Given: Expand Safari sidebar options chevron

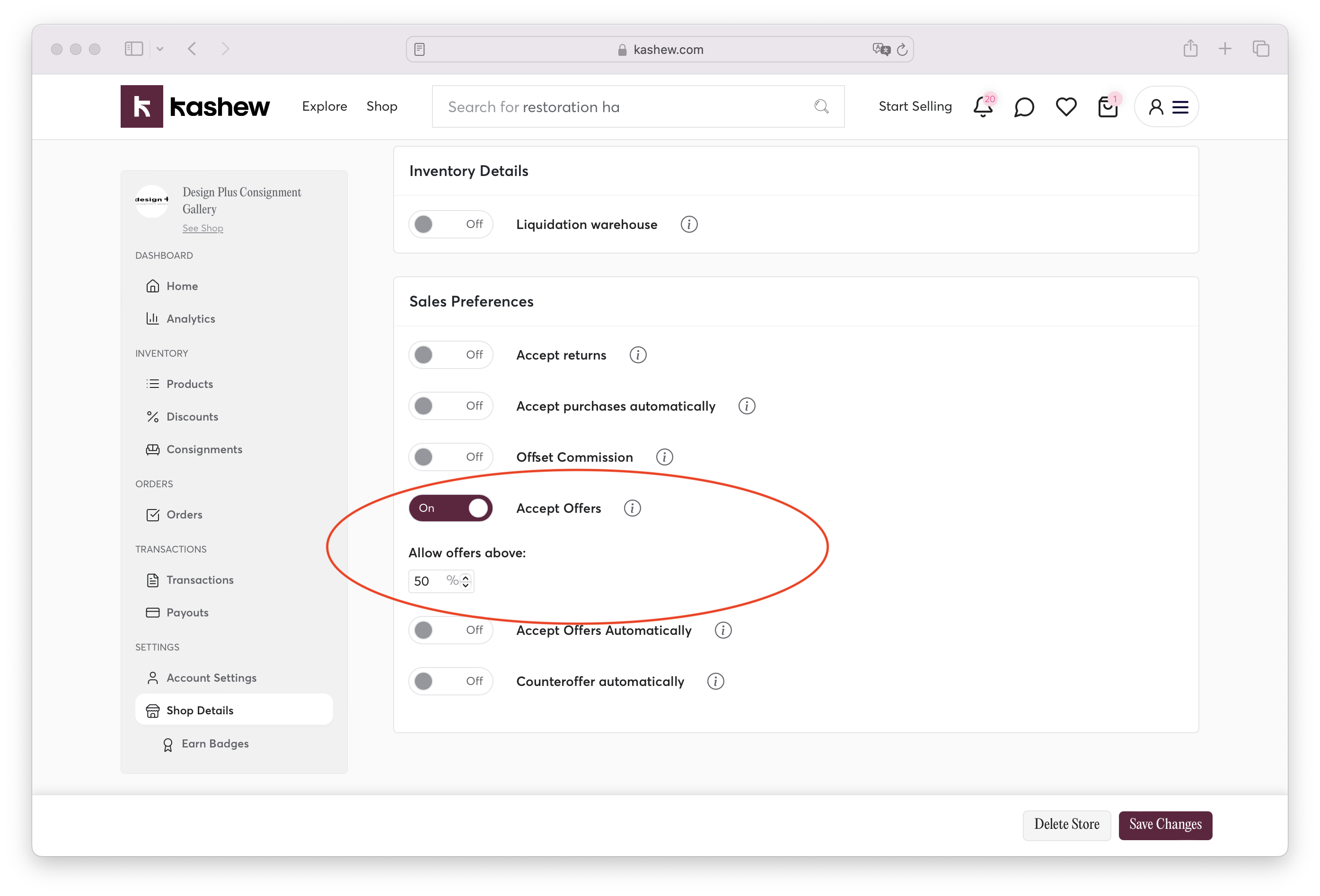Looking at the screenshot, I should 160,49.
